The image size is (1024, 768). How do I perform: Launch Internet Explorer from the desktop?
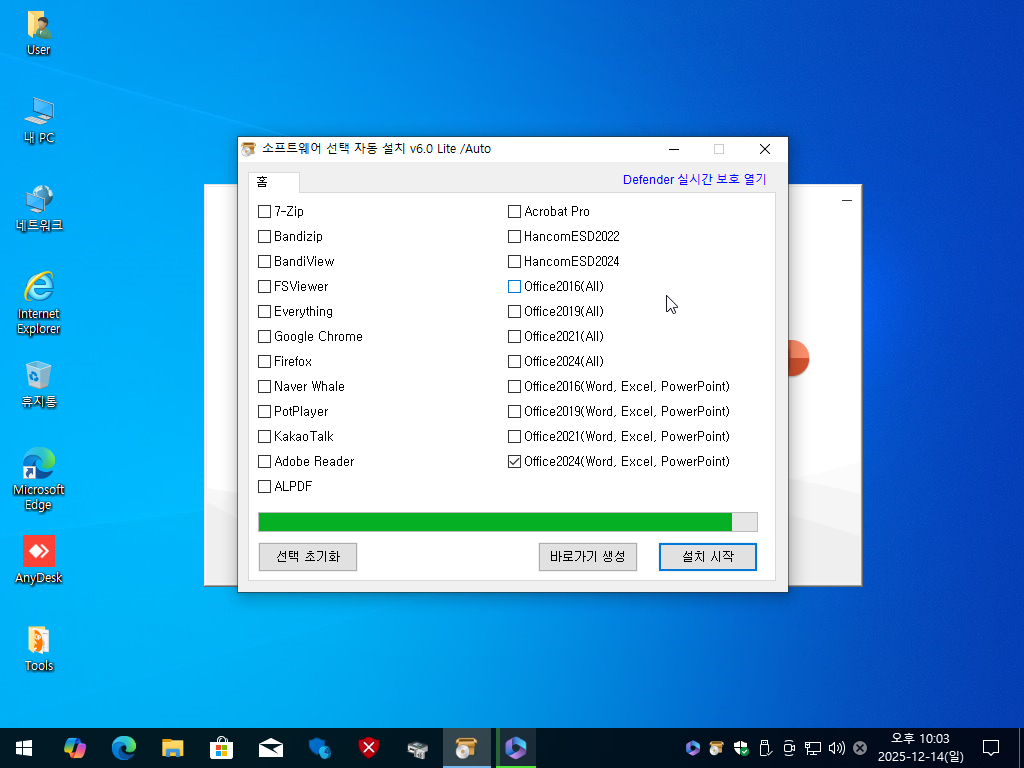[x=39, y=303]
